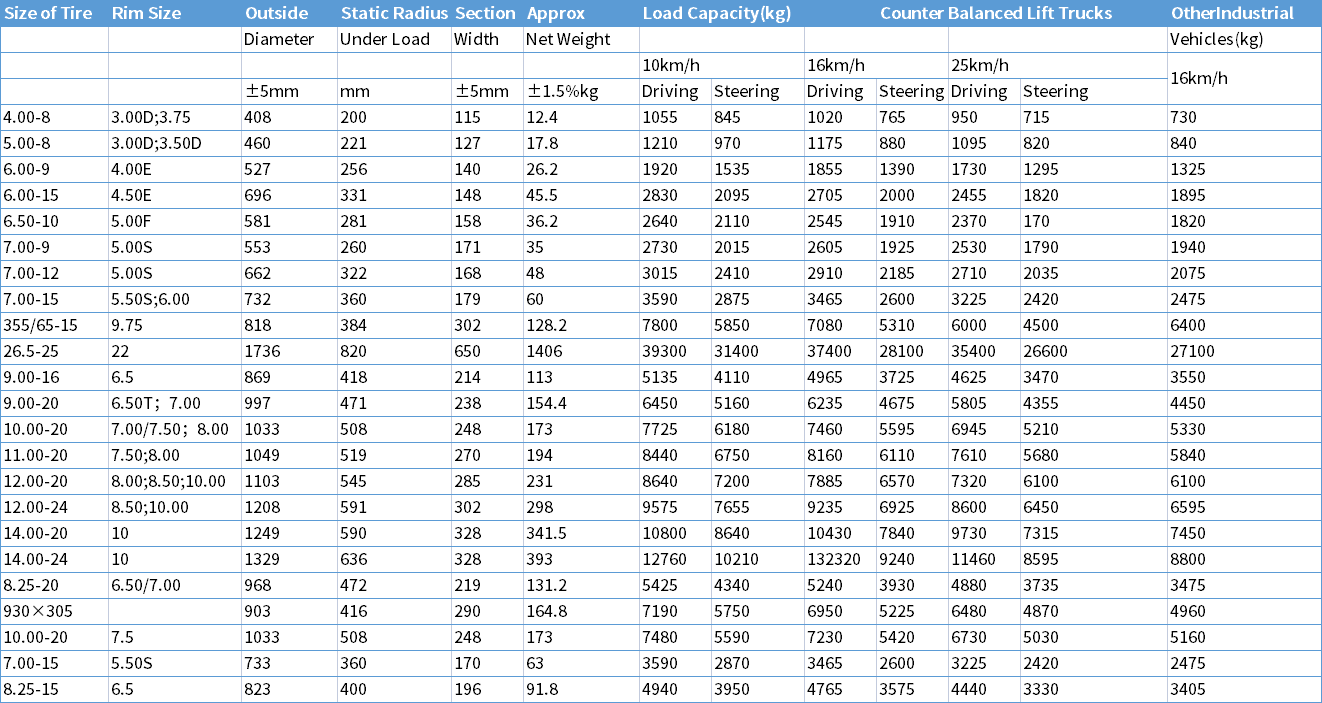Select rim size '6.50/7.00'

147,586
